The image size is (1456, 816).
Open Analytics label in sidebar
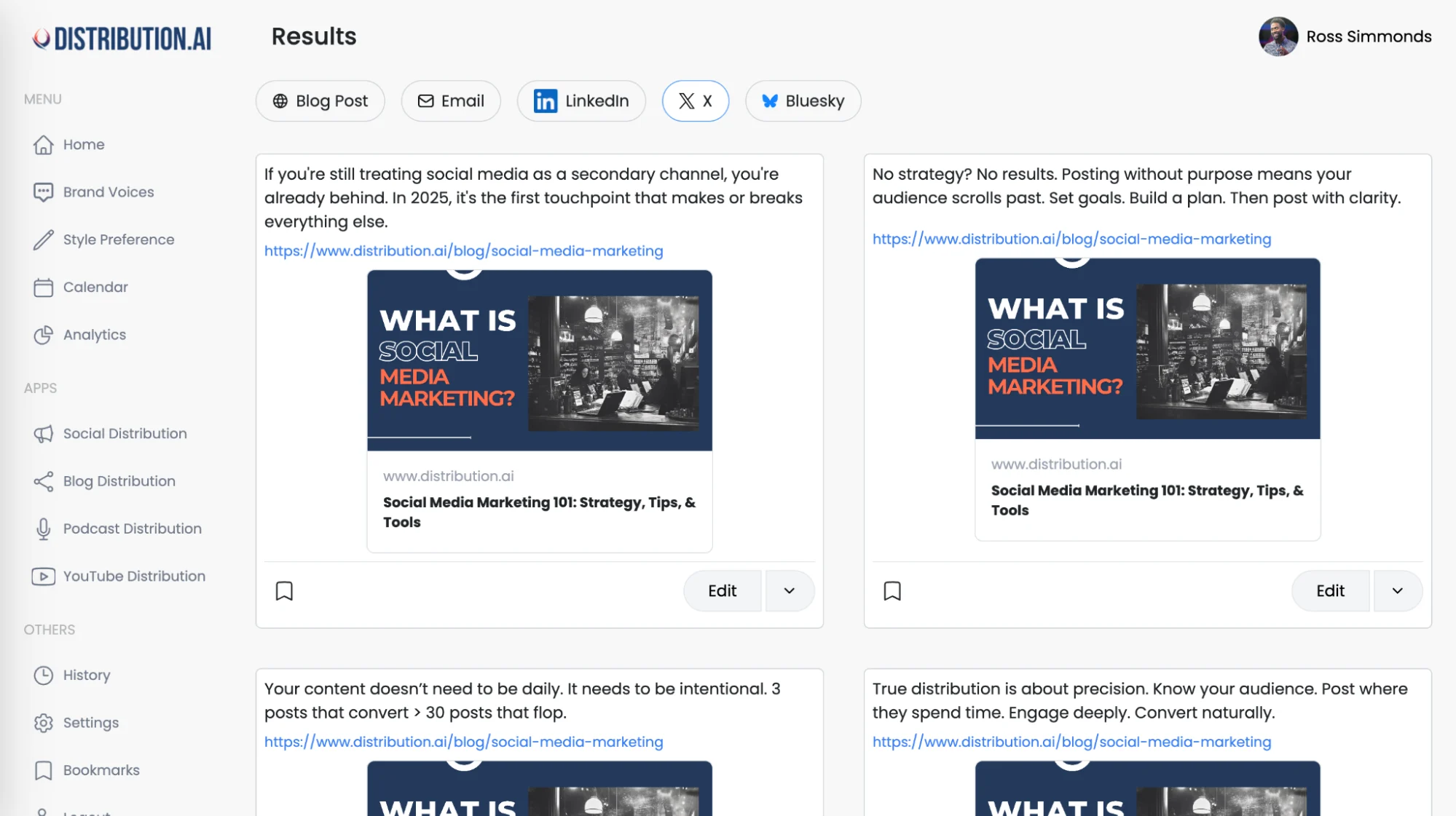[x=95, y=335]
